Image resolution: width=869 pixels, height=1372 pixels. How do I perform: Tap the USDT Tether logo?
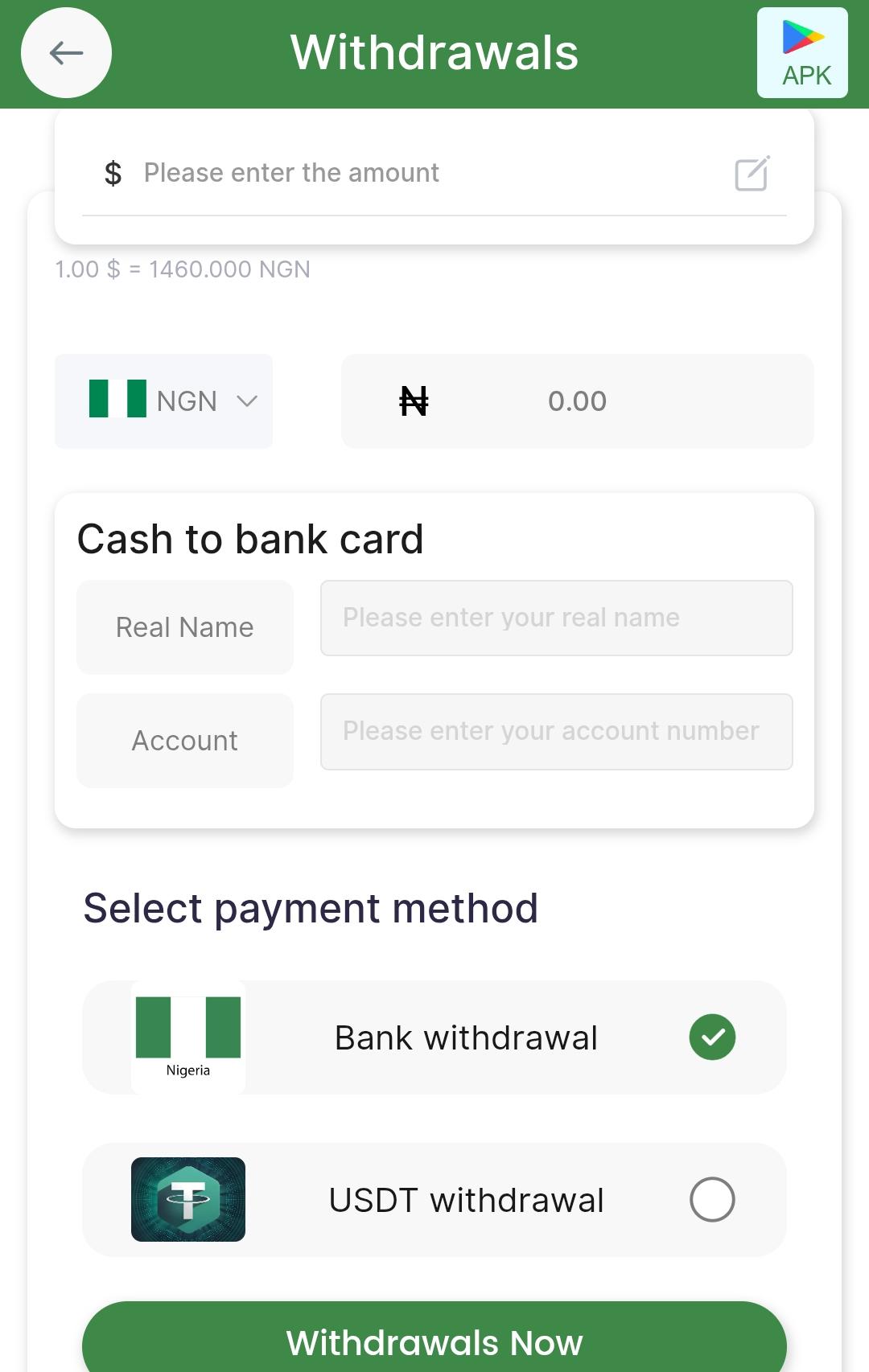pos(188,1199)
